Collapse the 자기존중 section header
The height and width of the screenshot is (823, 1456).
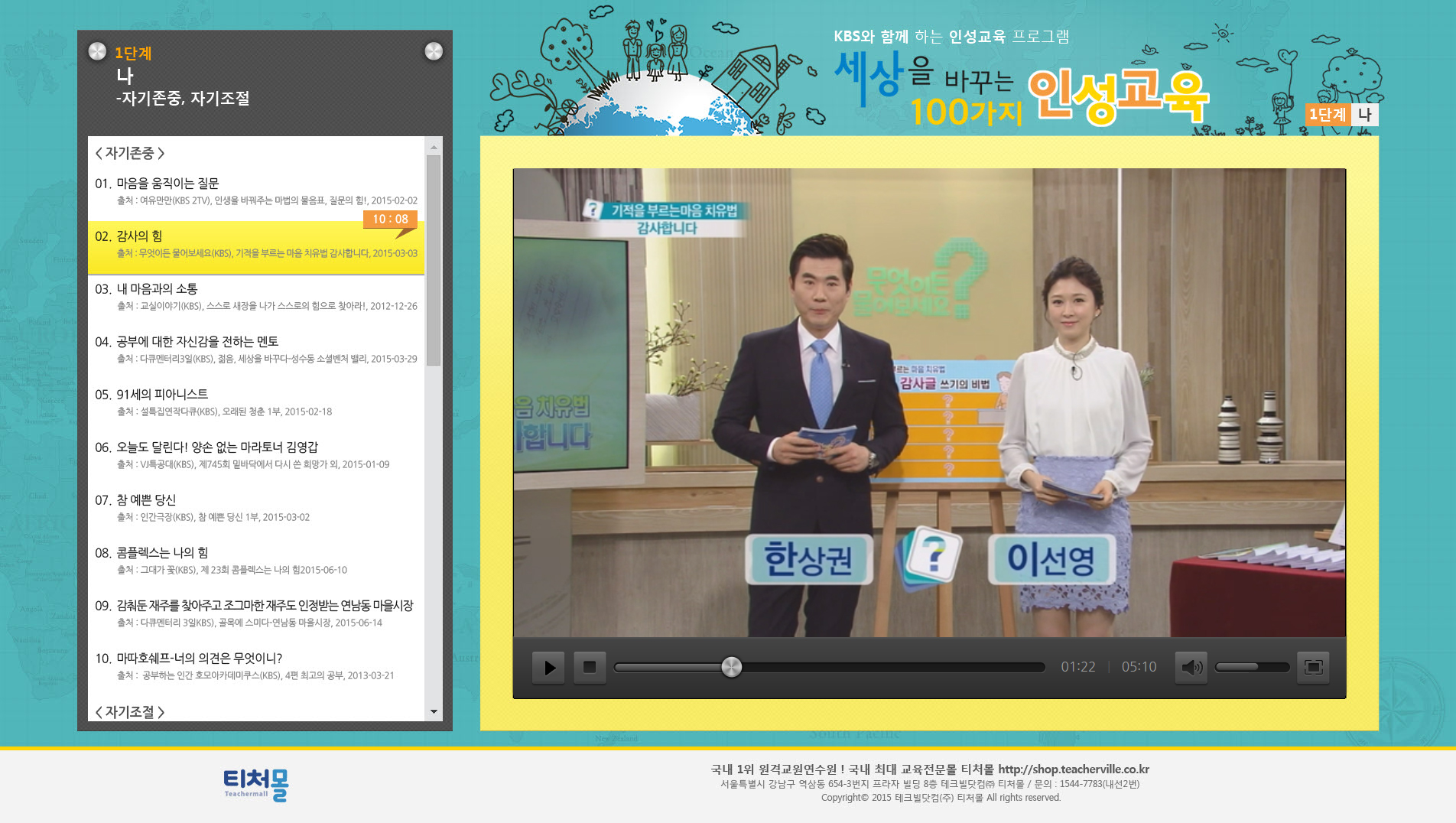click(x=130, y=153)
